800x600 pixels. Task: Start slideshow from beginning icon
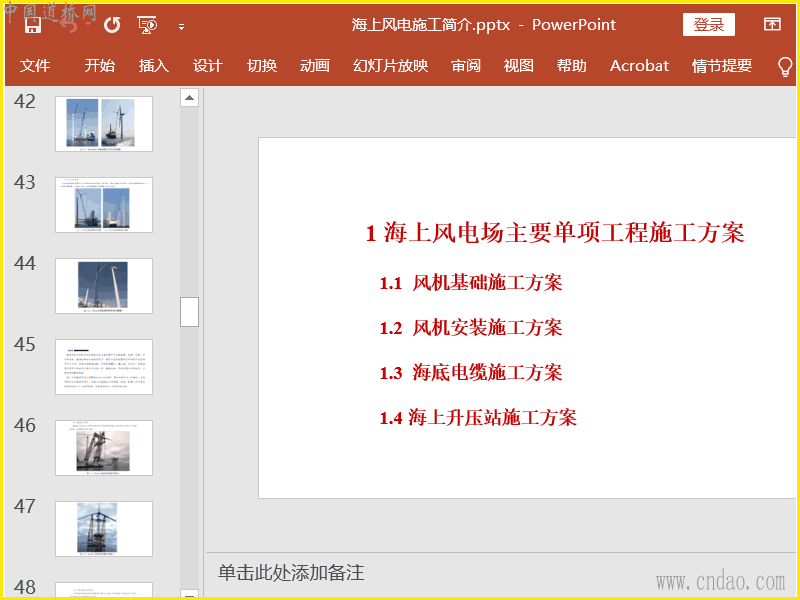pyautogui.click(x=147, y=24)
